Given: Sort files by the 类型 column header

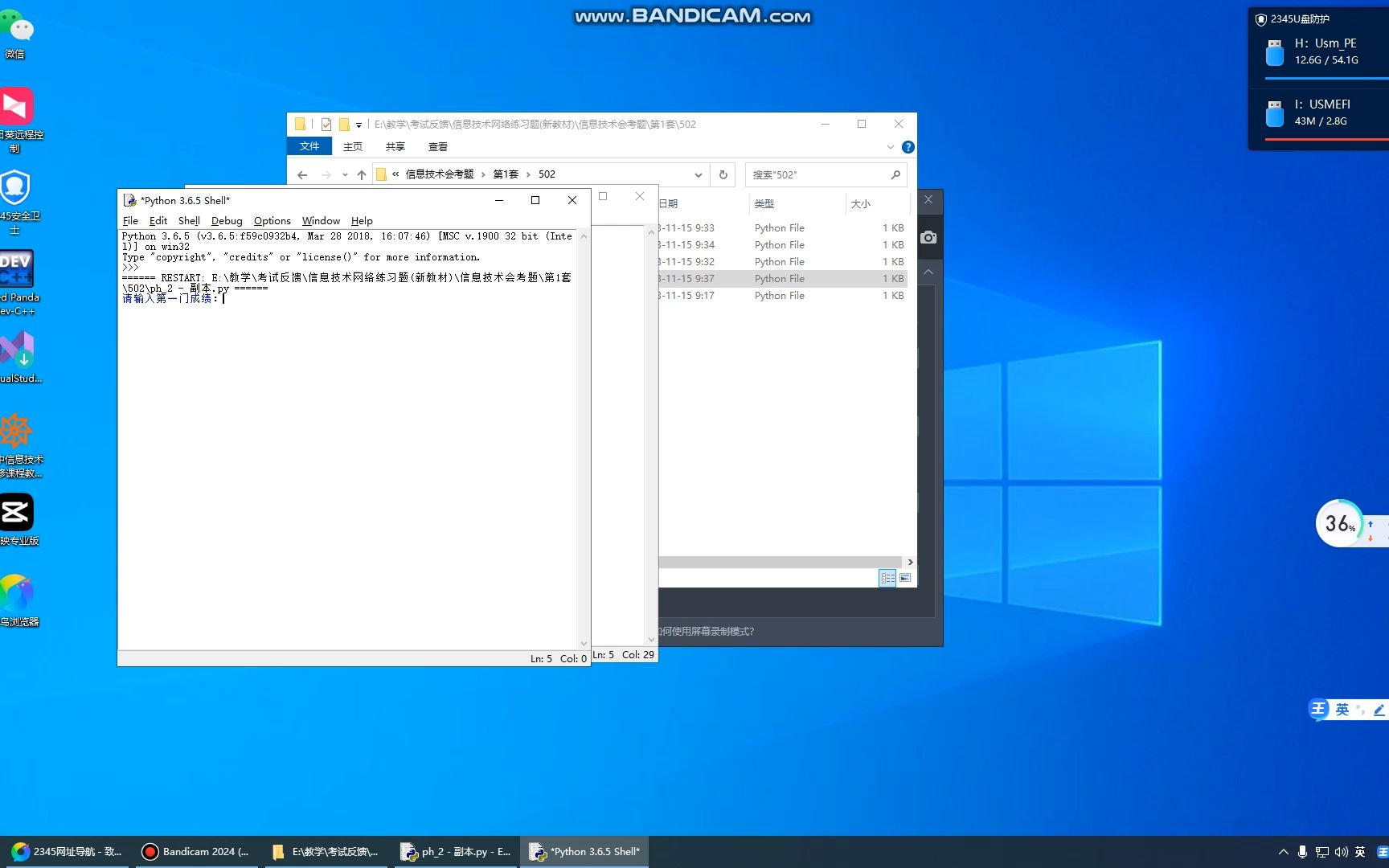Looking at the screenshot, I should (x=764, y=204).
